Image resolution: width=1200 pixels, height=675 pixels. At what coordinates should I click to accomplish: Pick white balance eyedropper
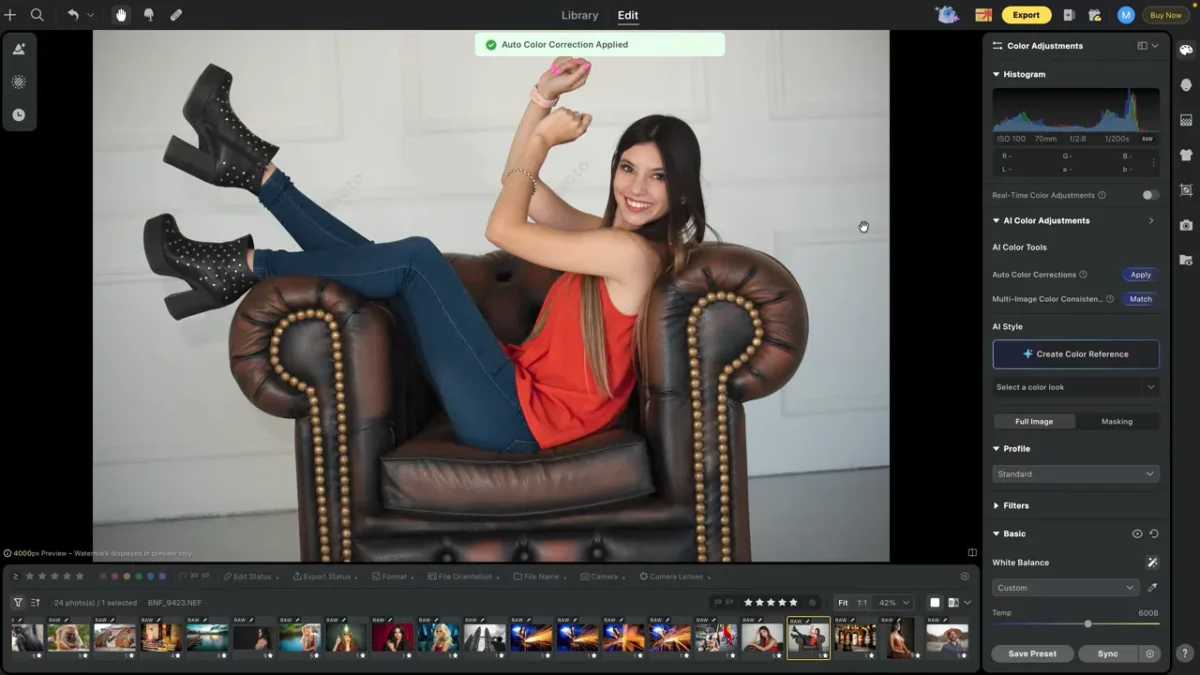click(x=1152, y=588)
